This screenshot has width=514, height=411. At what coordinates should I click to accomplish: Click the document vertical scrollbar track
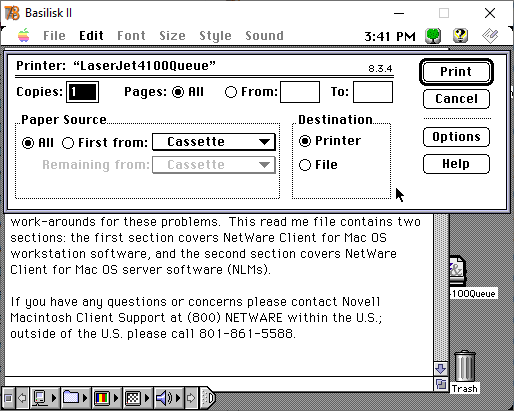tap(441, 287)
